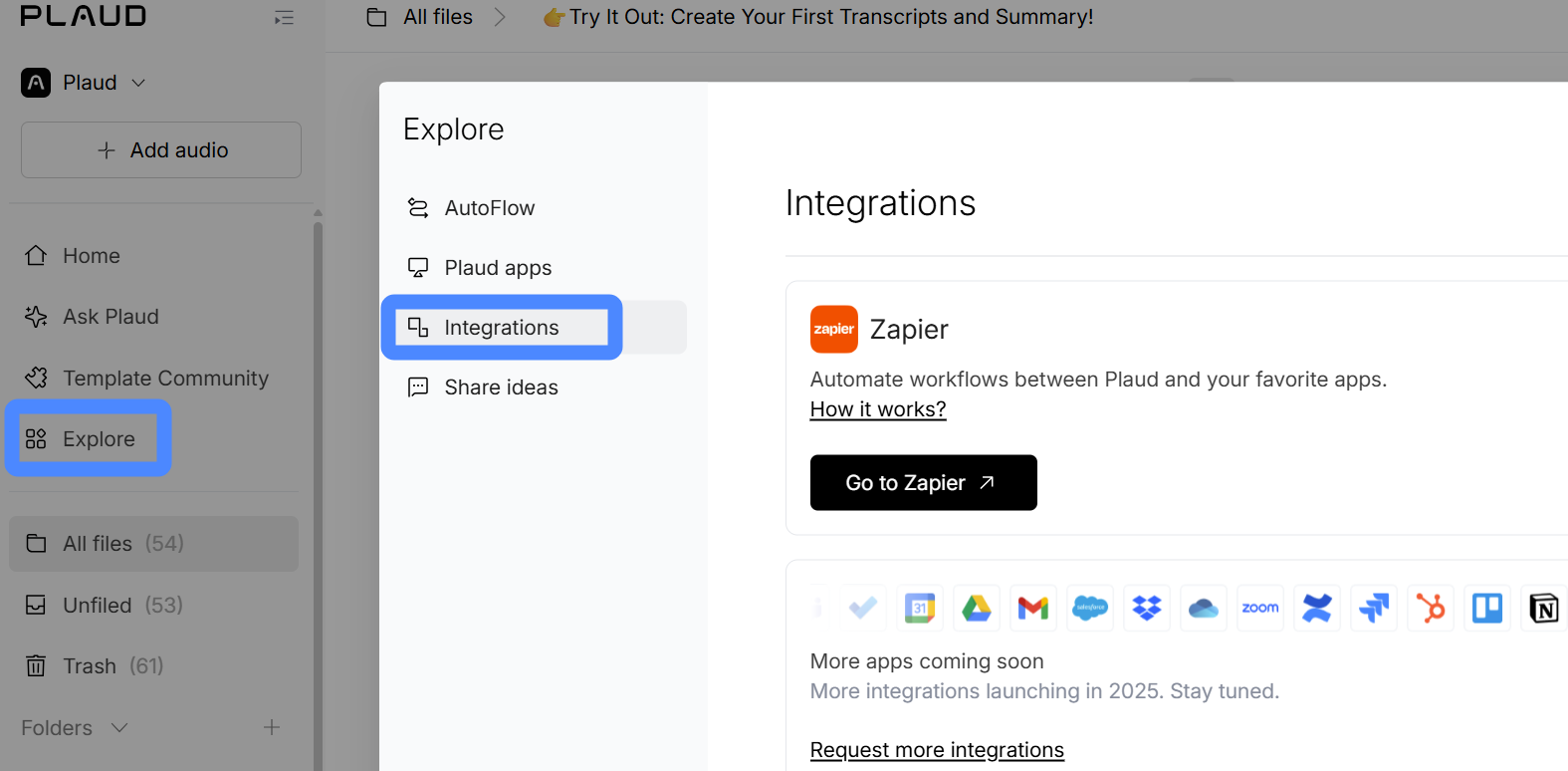1568x771 pixels.
Task: Click the Integrations page heading
Action: point(880,203)
